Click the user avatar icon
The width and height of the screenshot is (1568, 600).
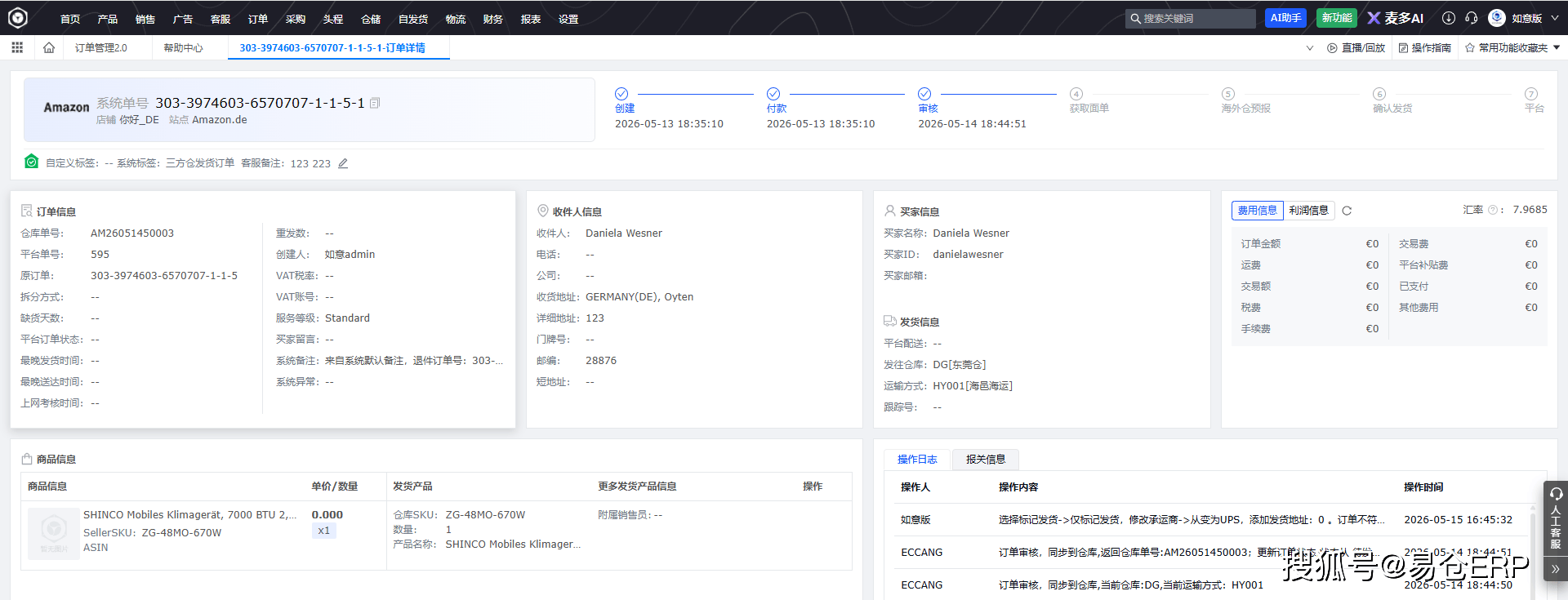pyautogui.click(x=1497, y=18)
